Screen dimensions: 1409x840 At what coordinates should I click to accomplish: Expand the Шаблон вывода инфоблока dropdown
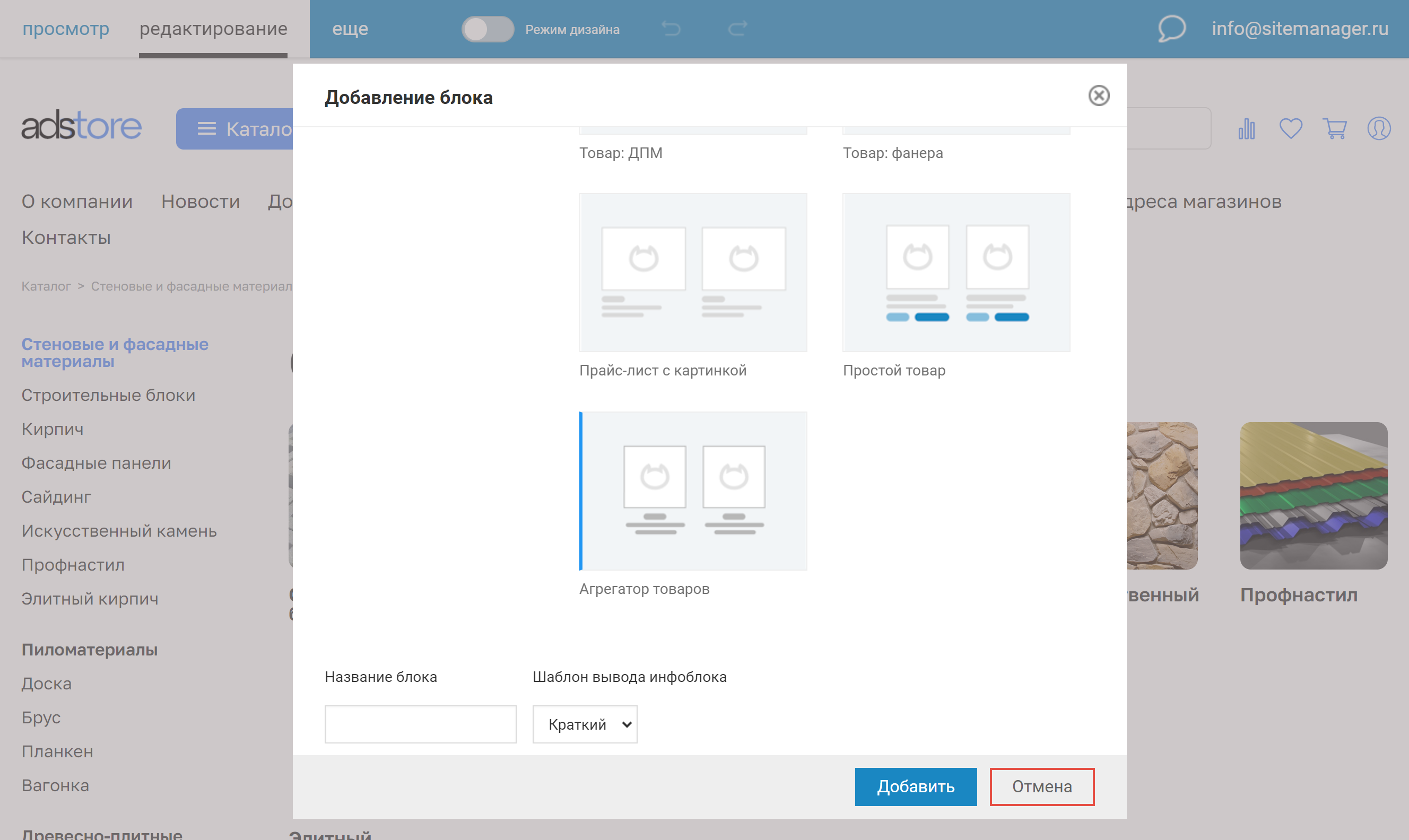[x=584, y=724]
